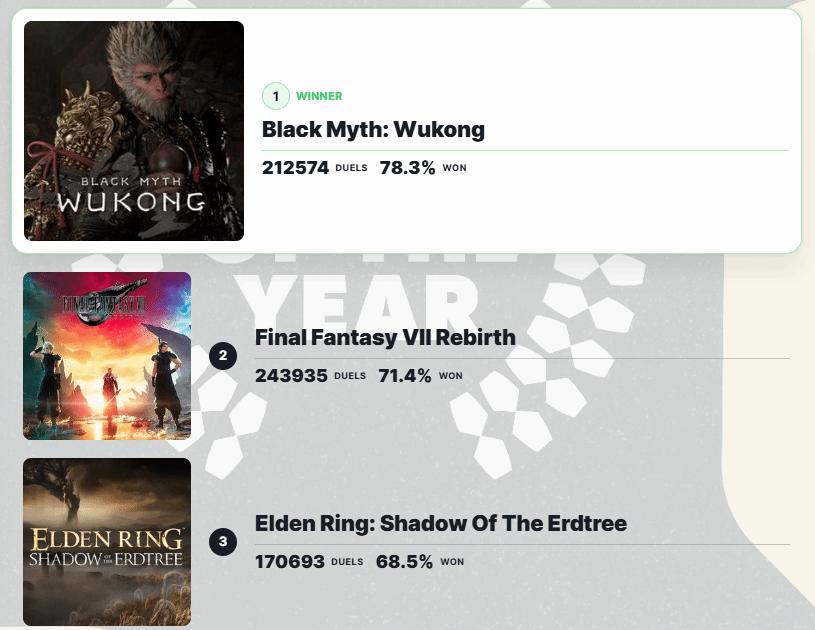Click the large YEAR background heading
This screenshot has height=630, width=815.
[355, 295]
